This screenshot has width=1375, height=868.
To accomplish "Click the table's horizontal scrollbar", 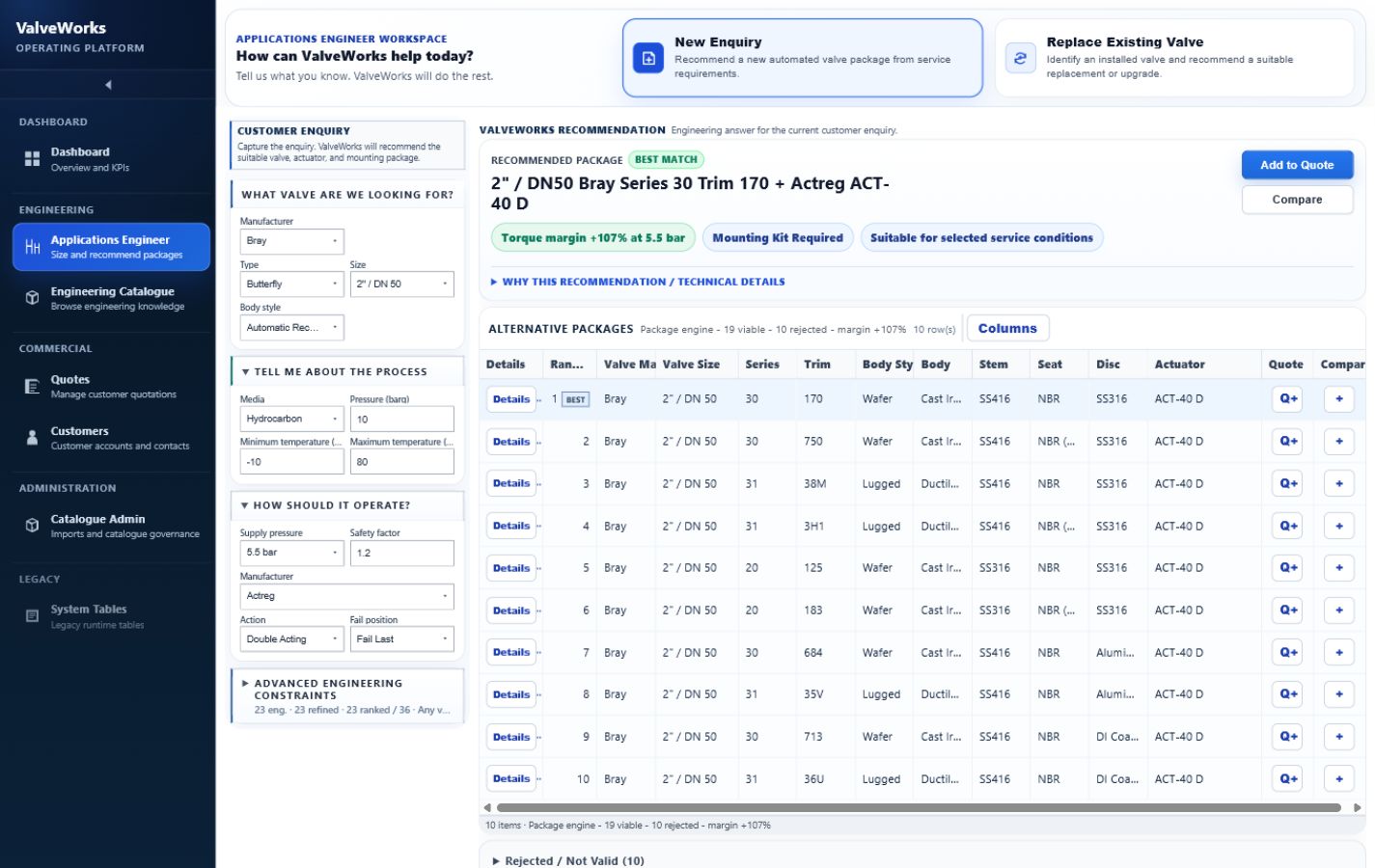I will pos(919,808).
